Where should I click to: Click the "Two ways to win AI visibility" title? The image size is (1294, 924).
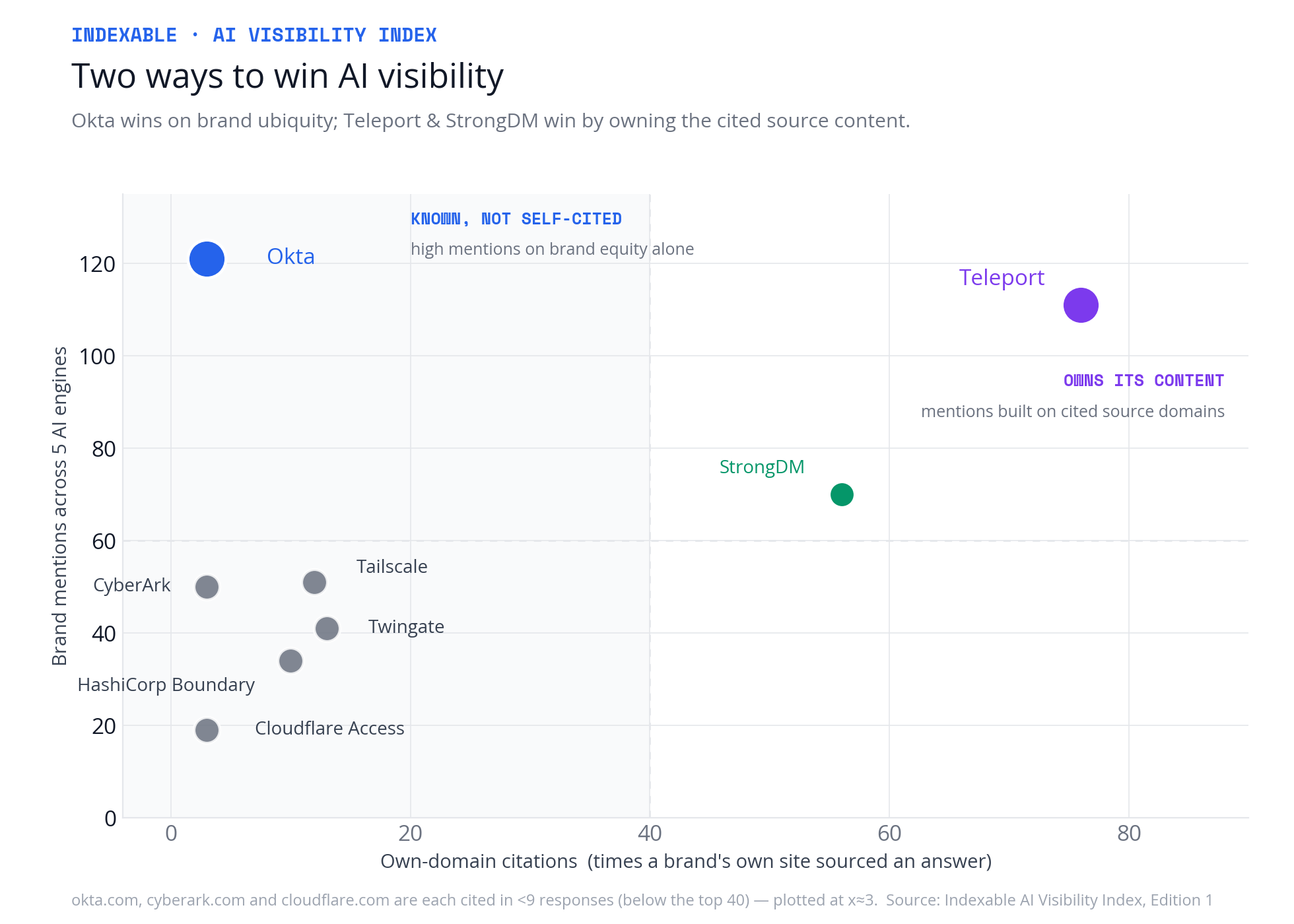pos(287,76)
